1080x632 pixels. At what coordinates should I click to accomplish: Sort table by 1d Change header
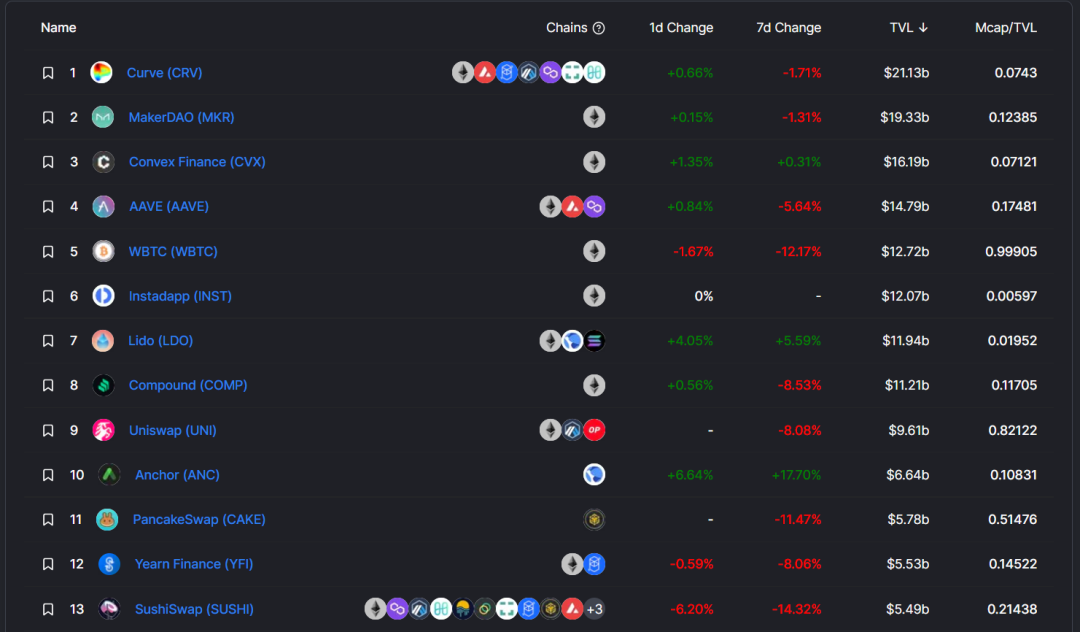point(681,28)
